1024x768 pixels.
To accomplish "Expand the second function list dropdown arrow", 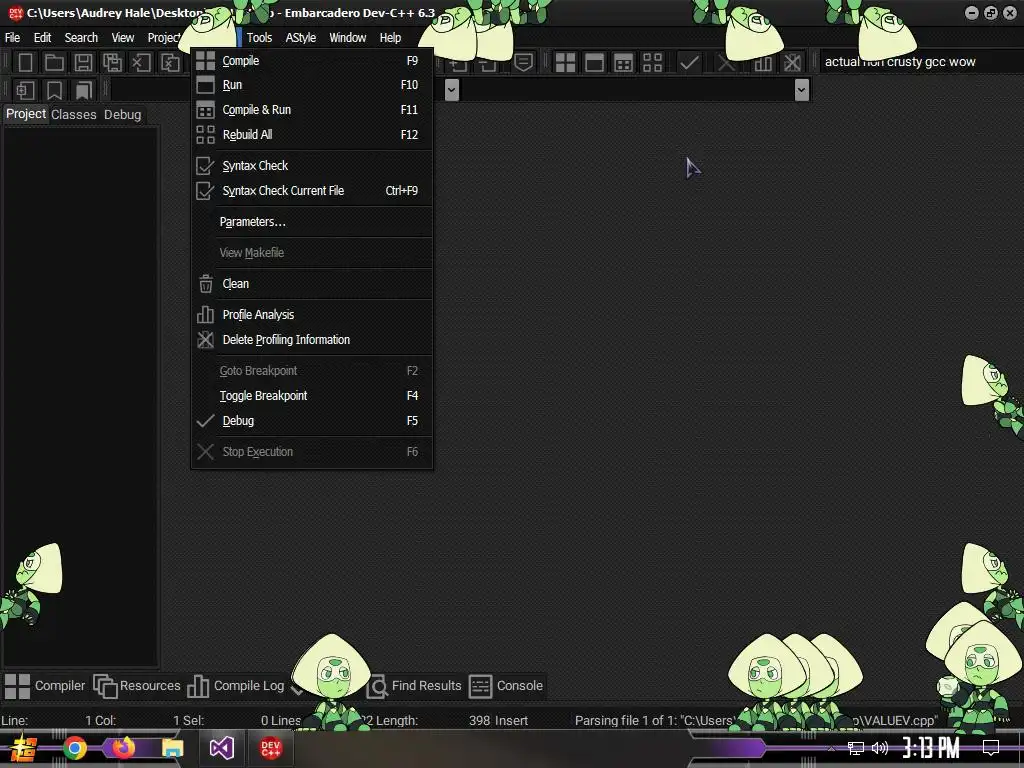I will (802, 89).
